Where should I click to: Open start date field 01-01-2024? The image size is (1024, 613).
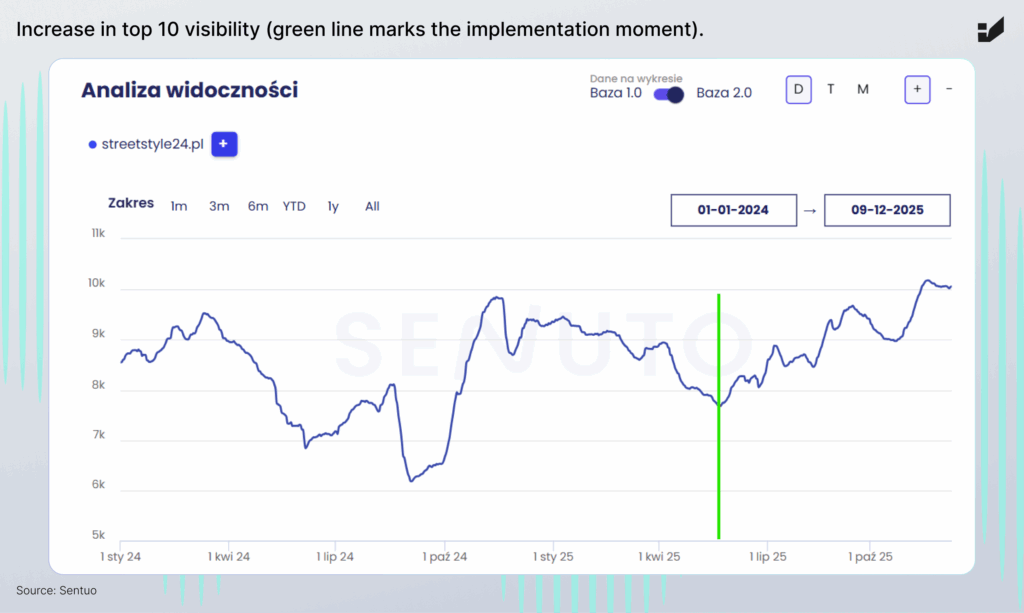tap(733, 211)
